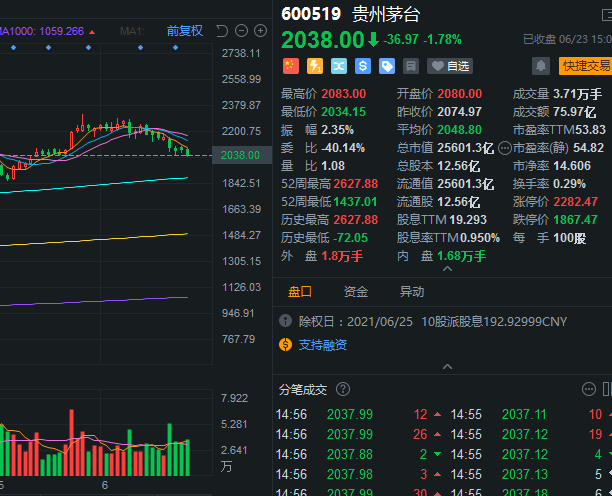This screenshot has height=496, width=612.
Task: Click the blue price tag icon
Action: 387,66
